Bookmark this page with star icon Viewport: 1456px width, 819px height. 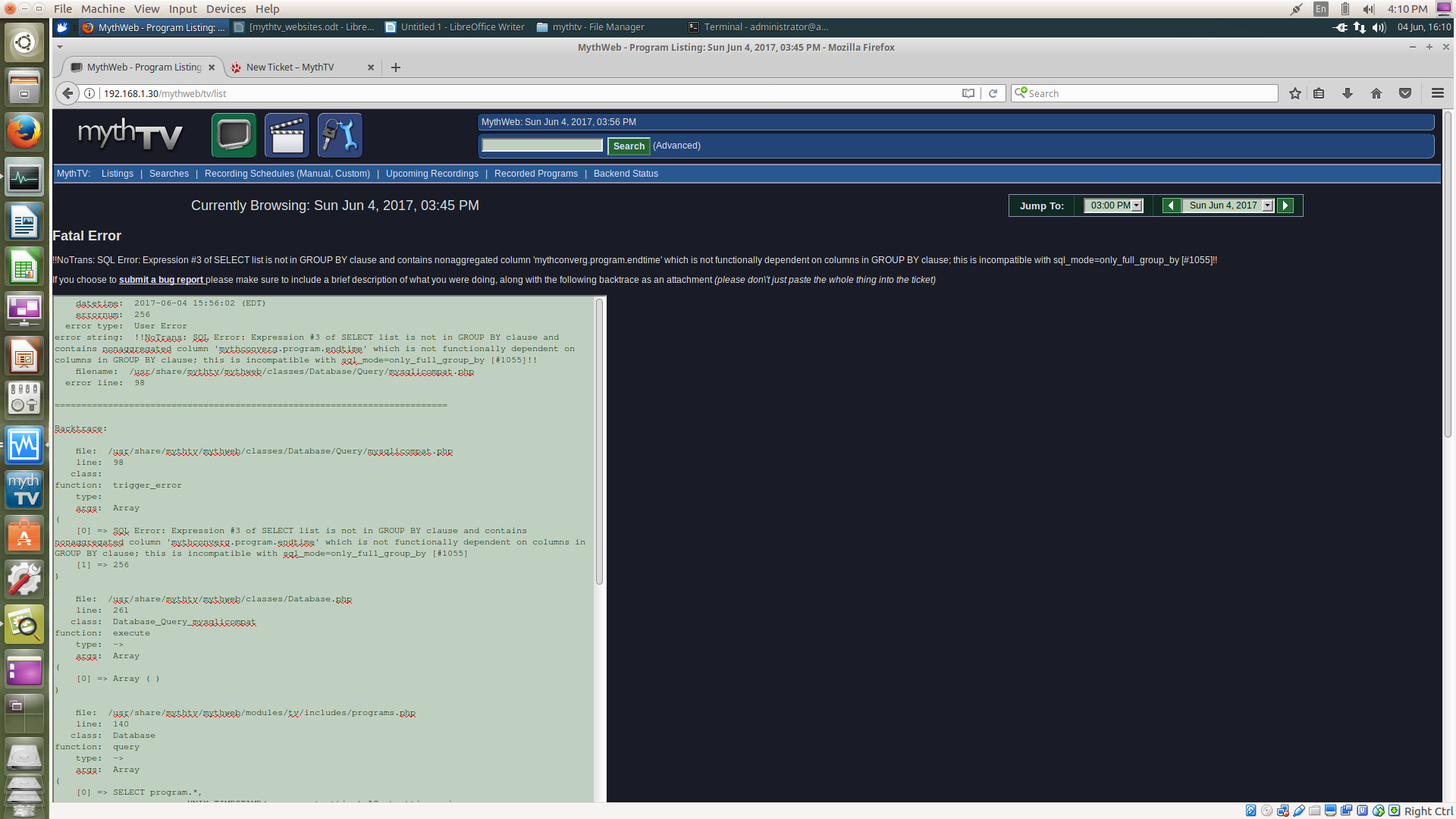tap(1295, 93)
